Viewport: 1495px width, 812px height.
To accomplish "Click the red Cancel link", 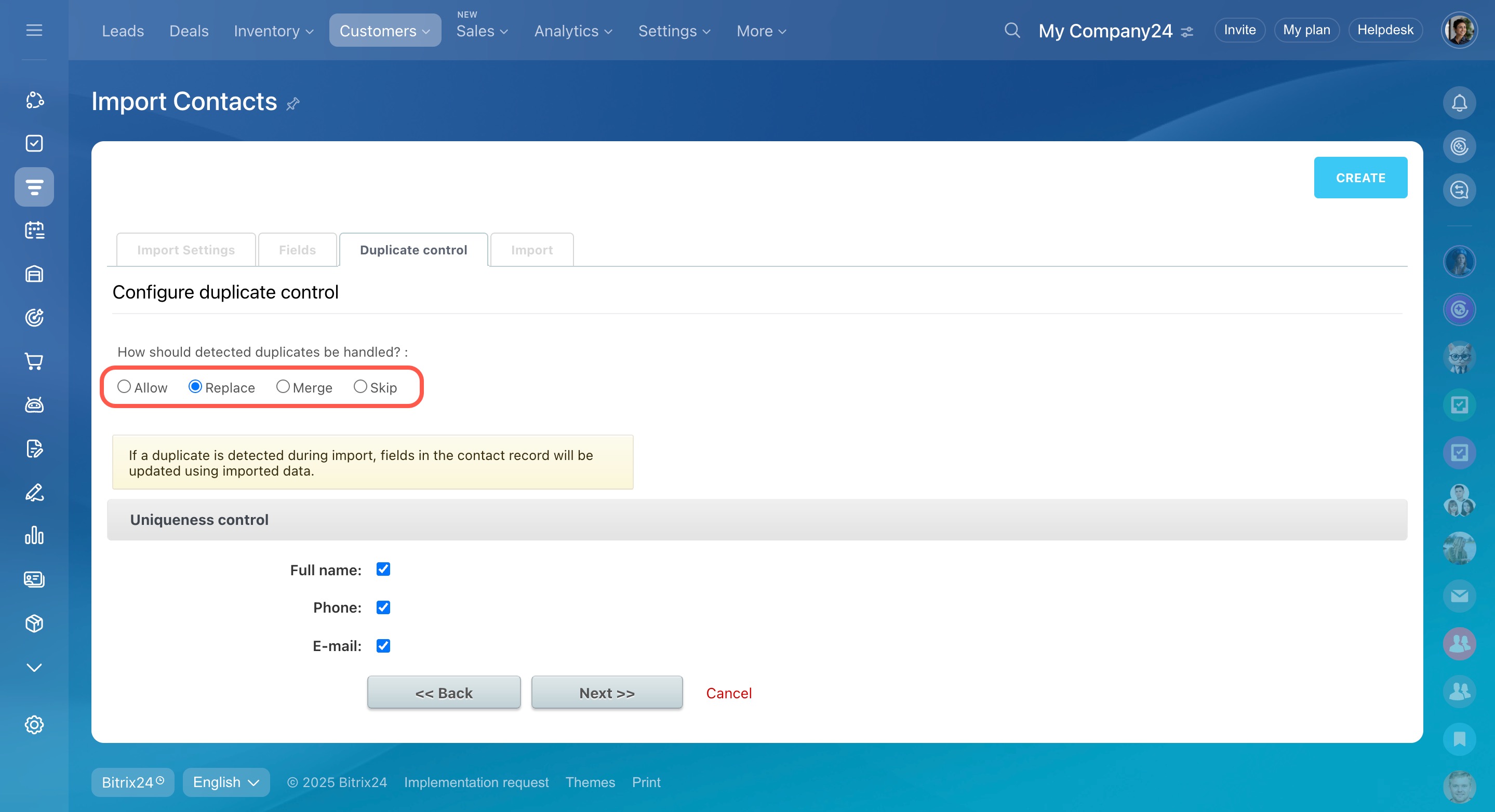I will tap(728, 693).
